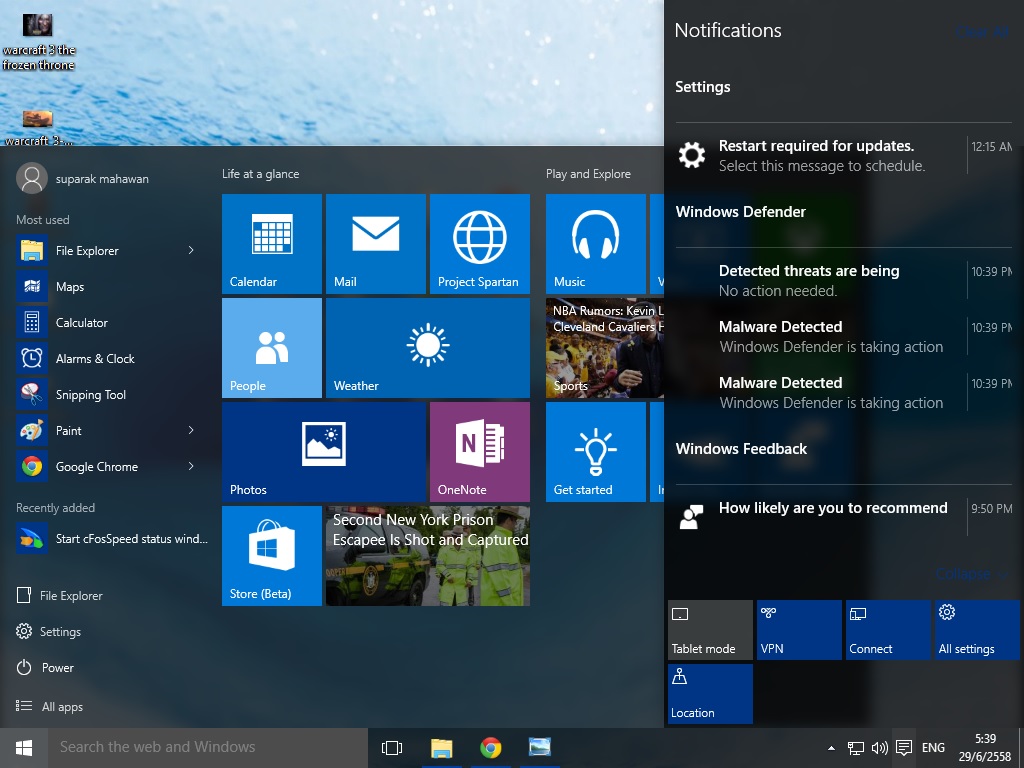
Task: Open the All apps list
Action: coord(62,707)
